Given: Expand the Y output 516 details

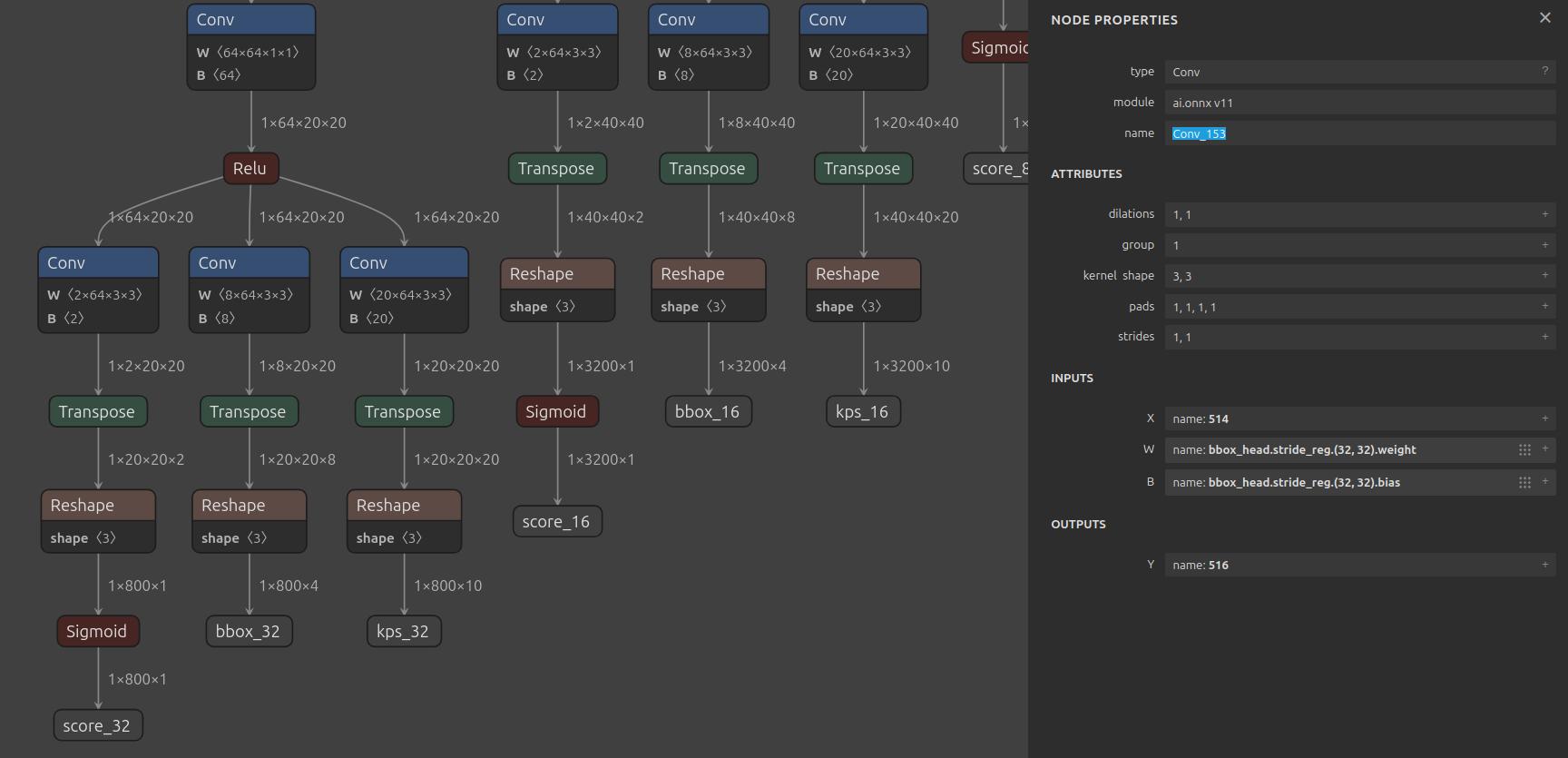Looking at the screenshot, I should [x=1544, y=565].
